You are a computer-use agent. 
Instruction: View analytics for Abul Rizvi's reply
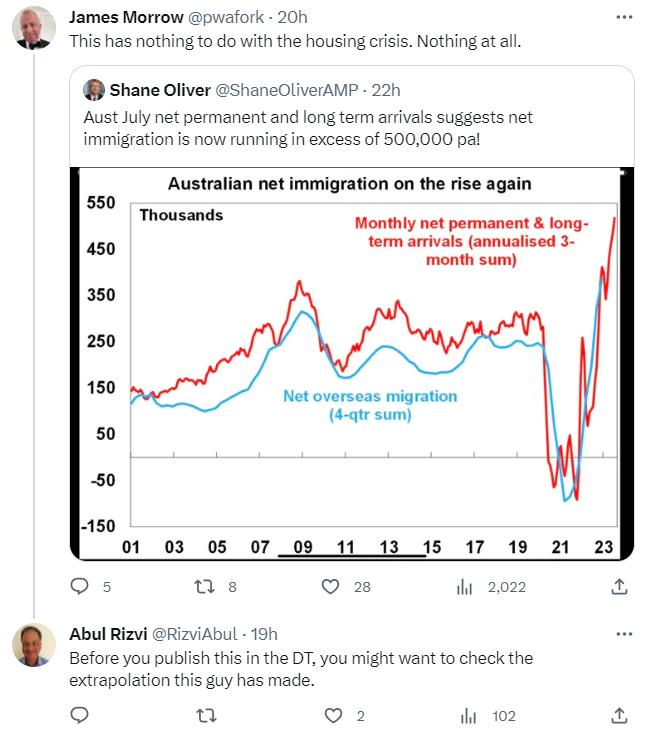pyautogui.click(x=465, y=715)
